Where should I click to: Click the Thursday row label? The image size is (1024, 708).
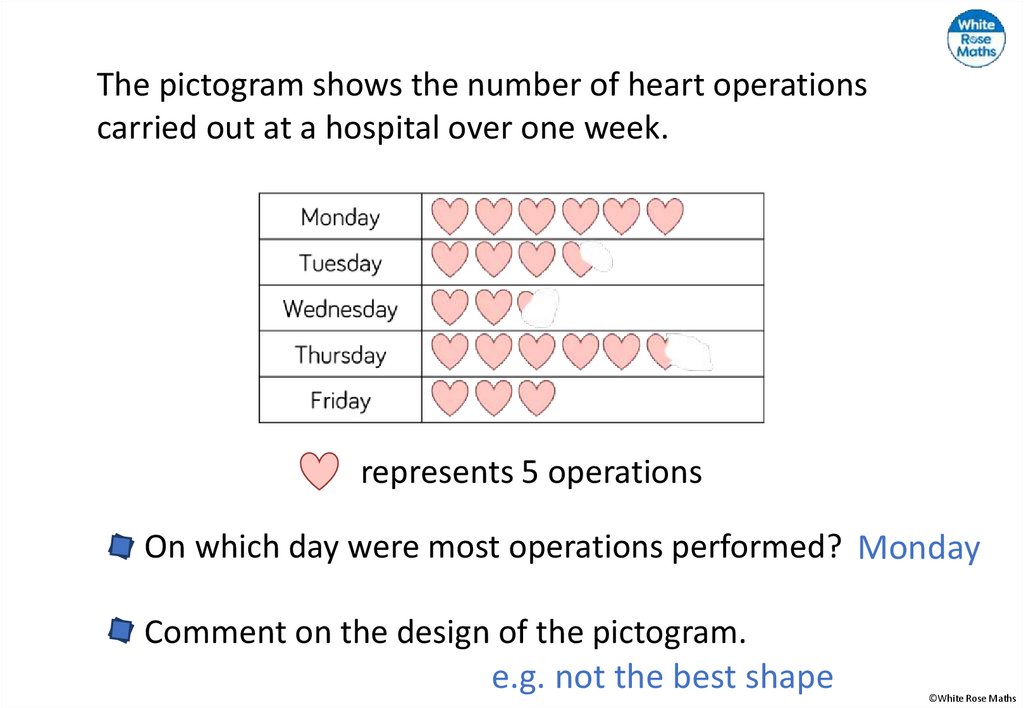[340, 355]
